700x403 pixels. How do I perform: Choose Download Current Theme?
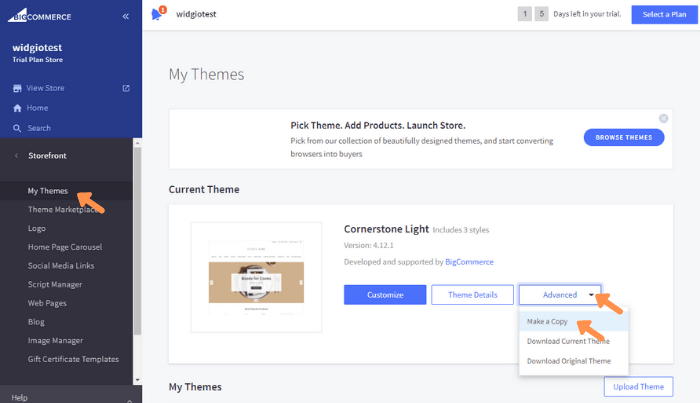574,341
